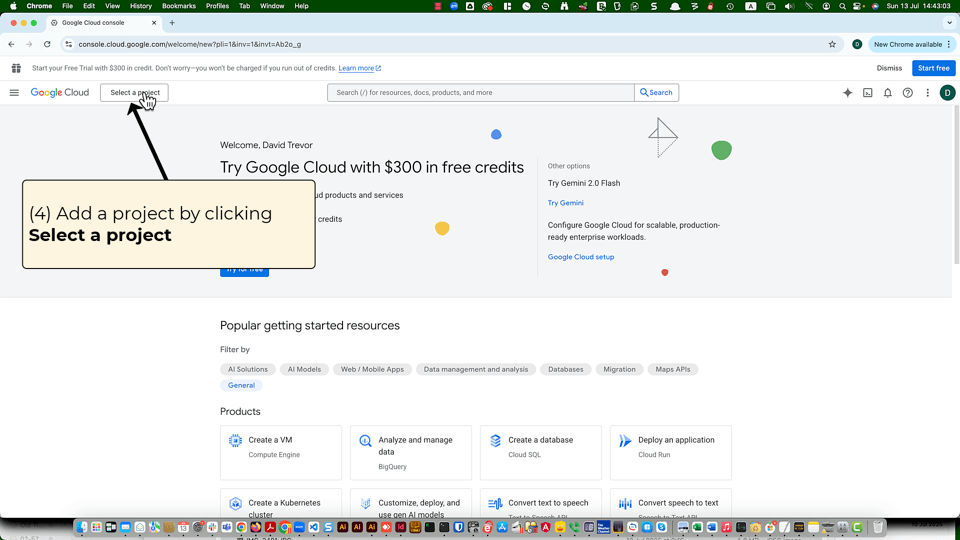Expand the Chrome tab search chevron

click(x=949, y=23)
